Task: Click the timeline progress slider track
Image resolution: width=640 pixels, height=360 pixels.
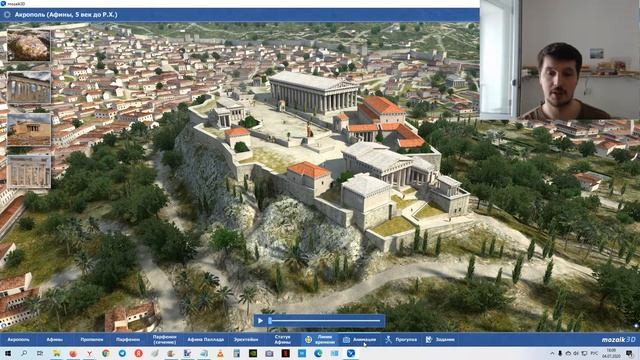Action: 325,321
